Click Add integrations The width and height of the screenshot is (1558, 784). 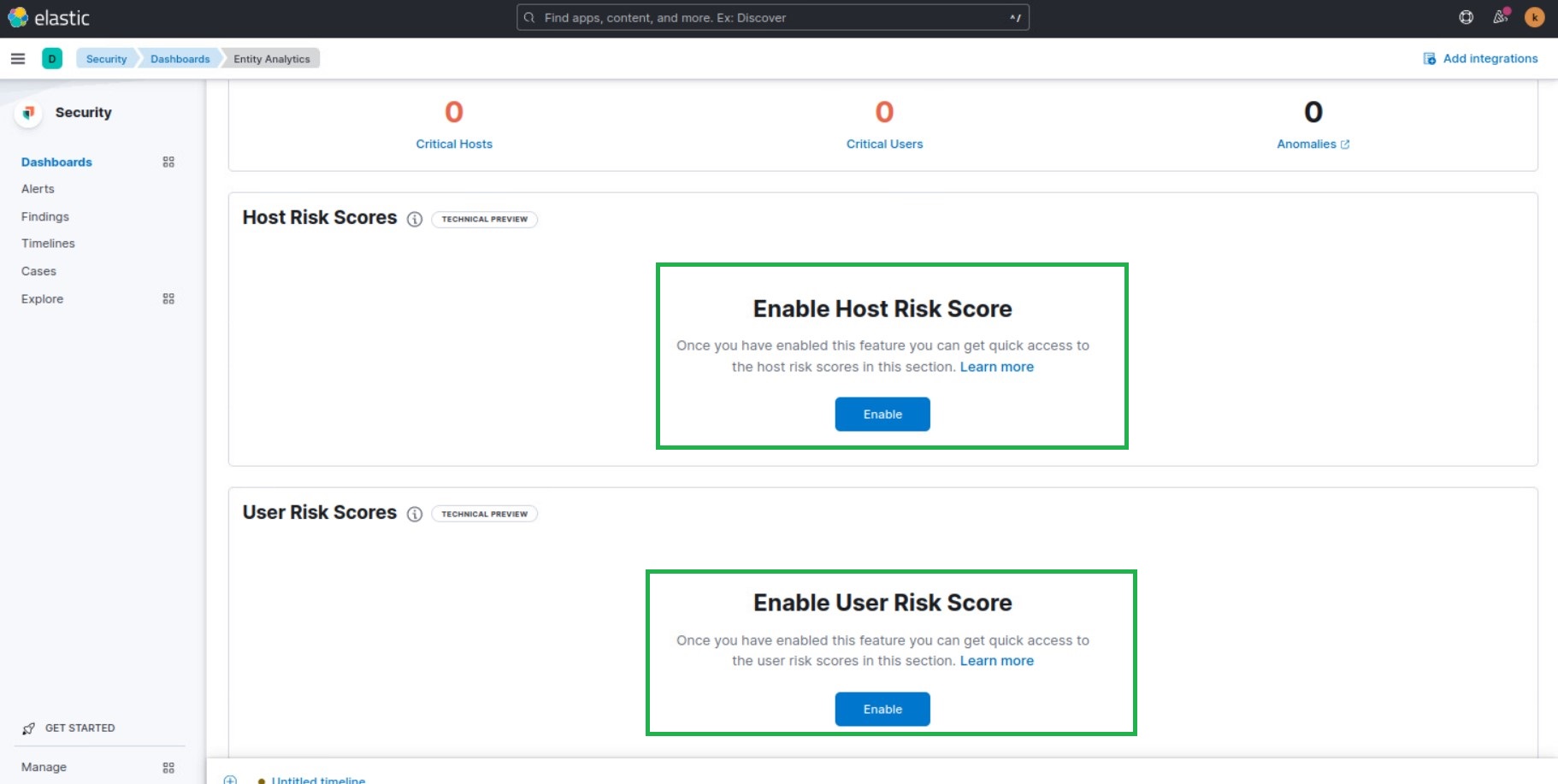click(x=1489, y=58)
